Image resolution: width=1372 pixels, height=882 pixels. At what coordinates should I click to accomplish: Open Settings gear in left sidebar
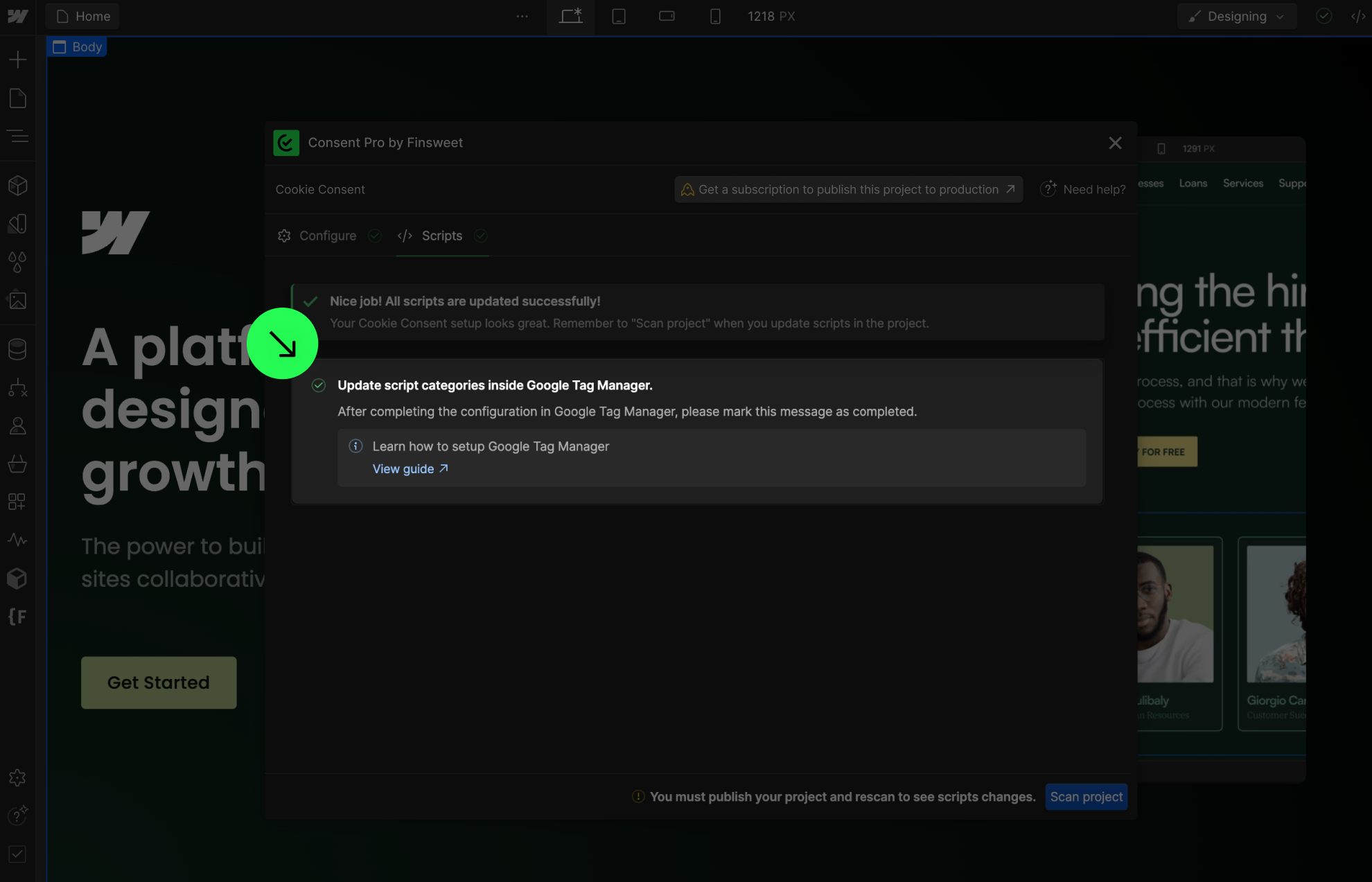(x=18, y=777)
